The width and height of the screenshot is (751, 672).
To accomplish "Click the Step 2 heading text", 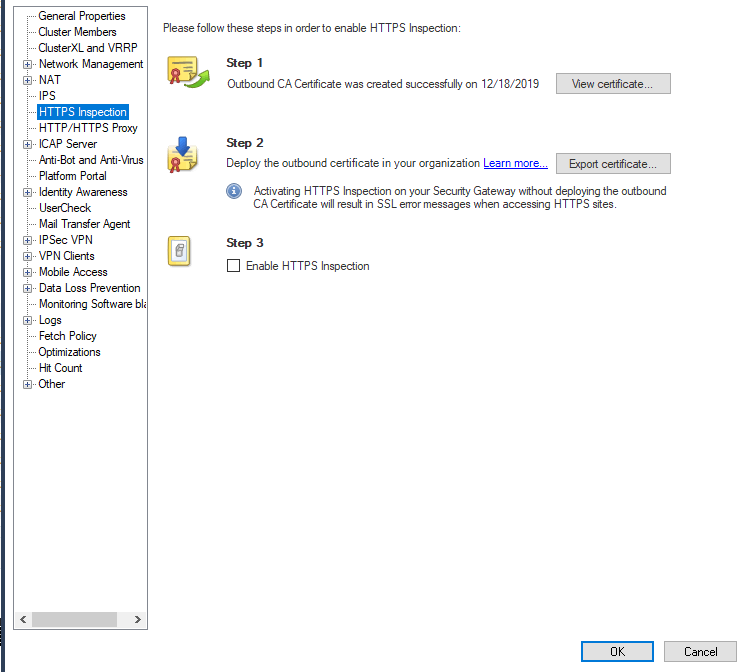I will pos(245,143).
